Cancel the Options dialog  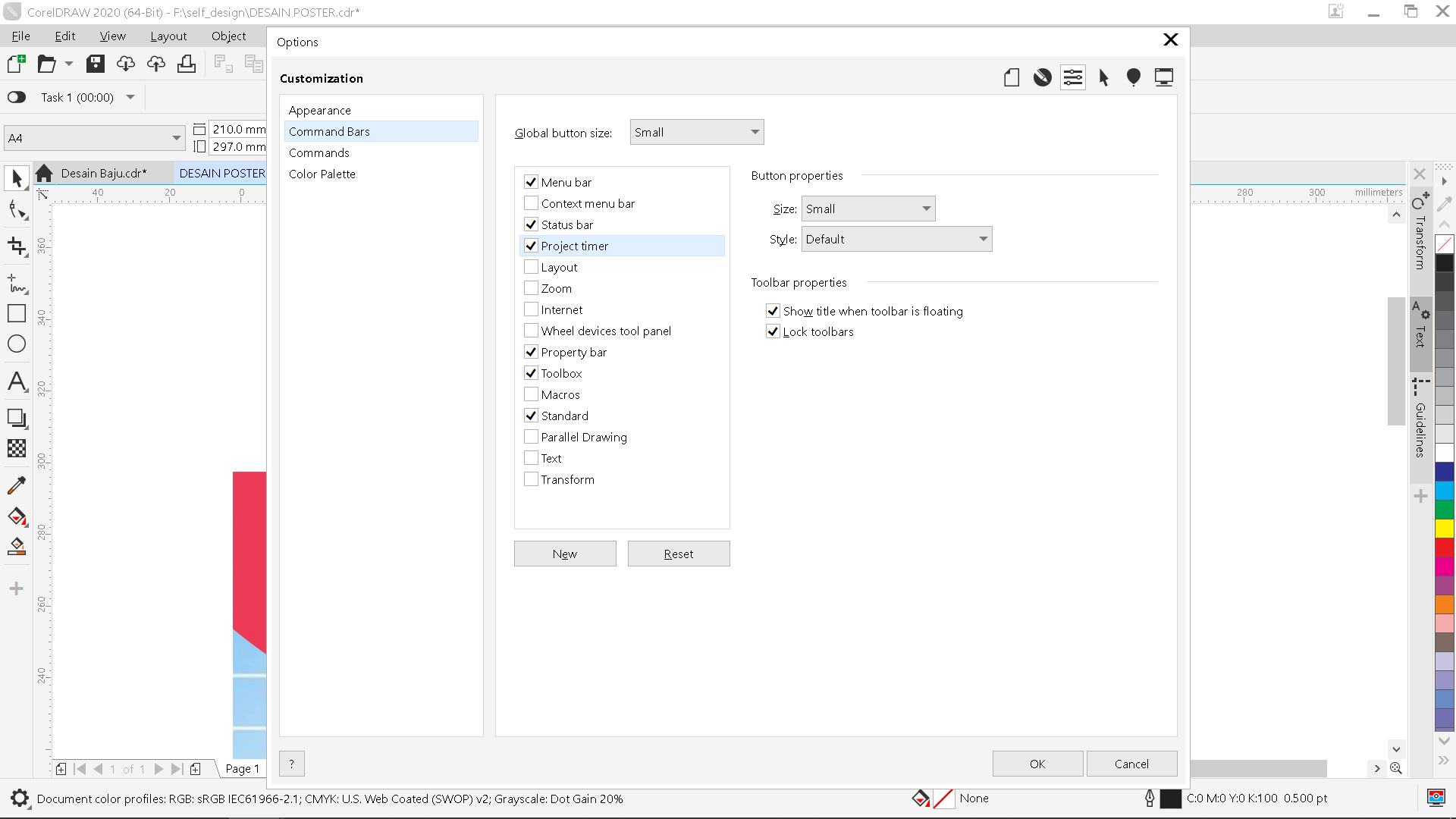tap(1131, 764)
